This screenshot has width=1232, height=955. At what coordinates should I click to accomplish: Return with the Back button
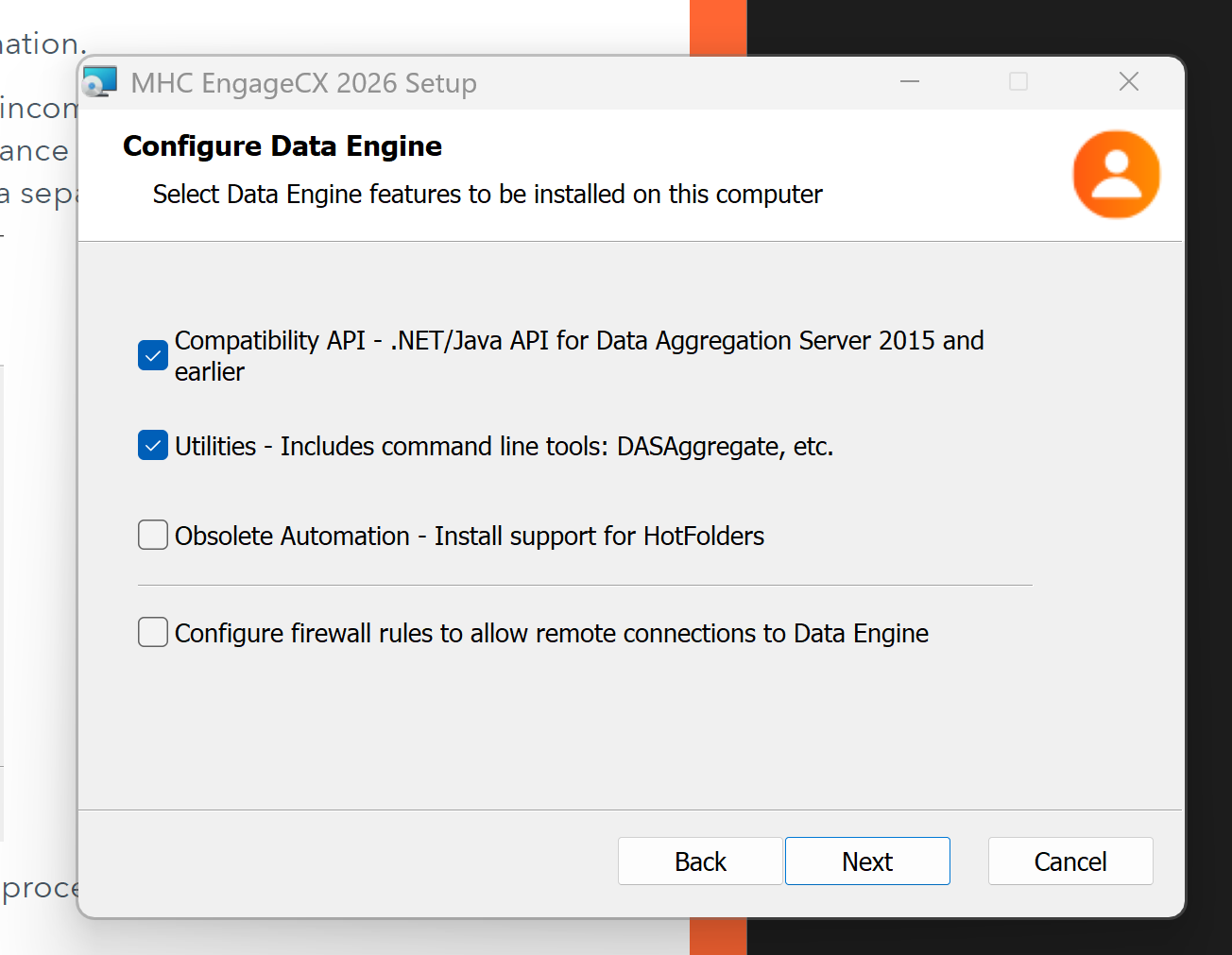700,861
